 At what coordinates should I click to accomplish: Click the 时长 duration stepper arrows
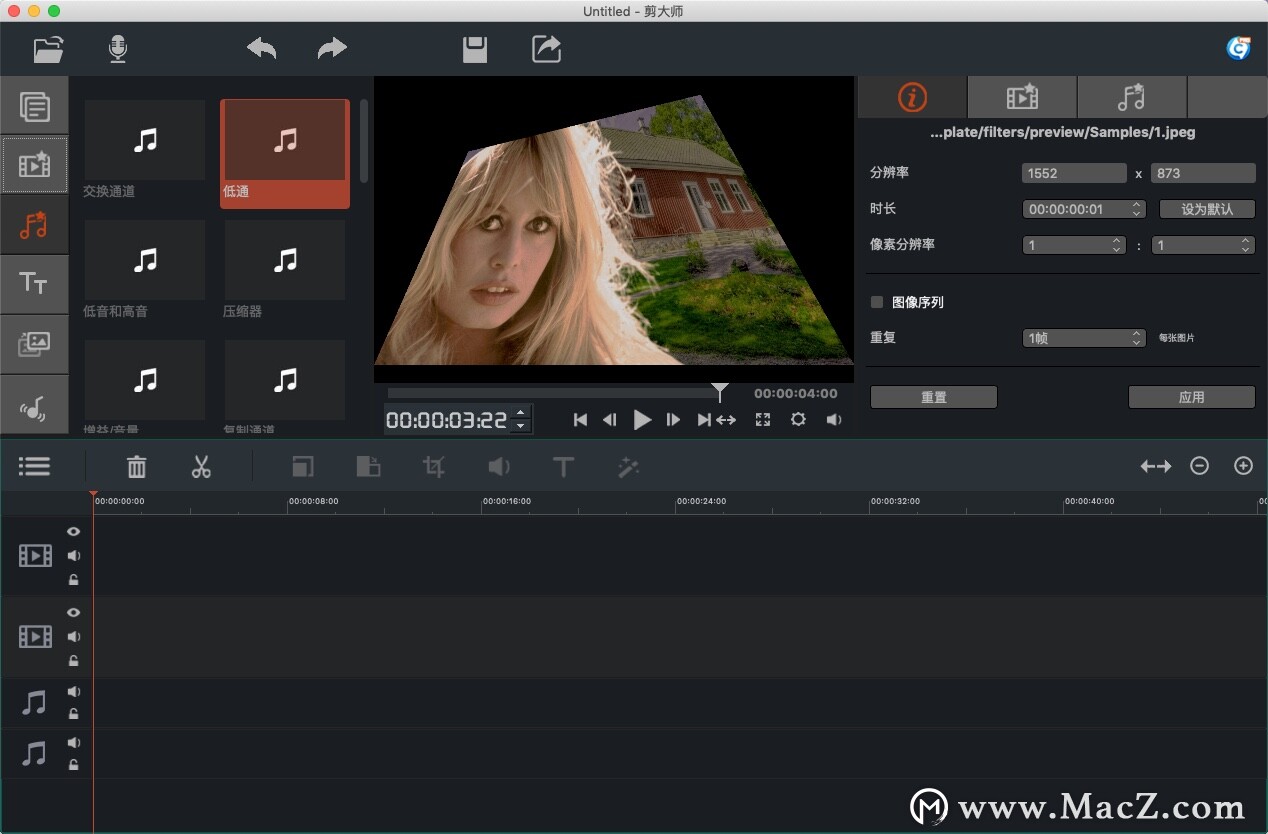point(1136,209)
